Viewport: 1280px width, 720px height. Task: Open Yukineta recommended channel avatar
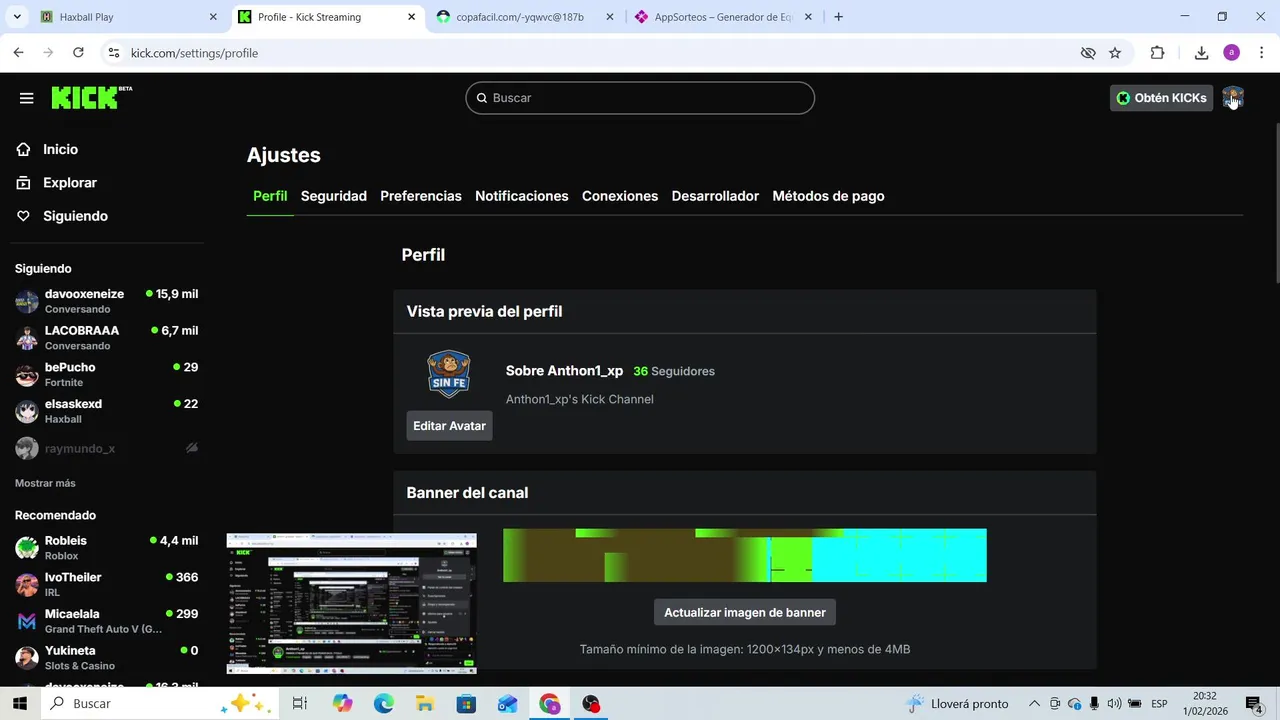pos(27,658)
